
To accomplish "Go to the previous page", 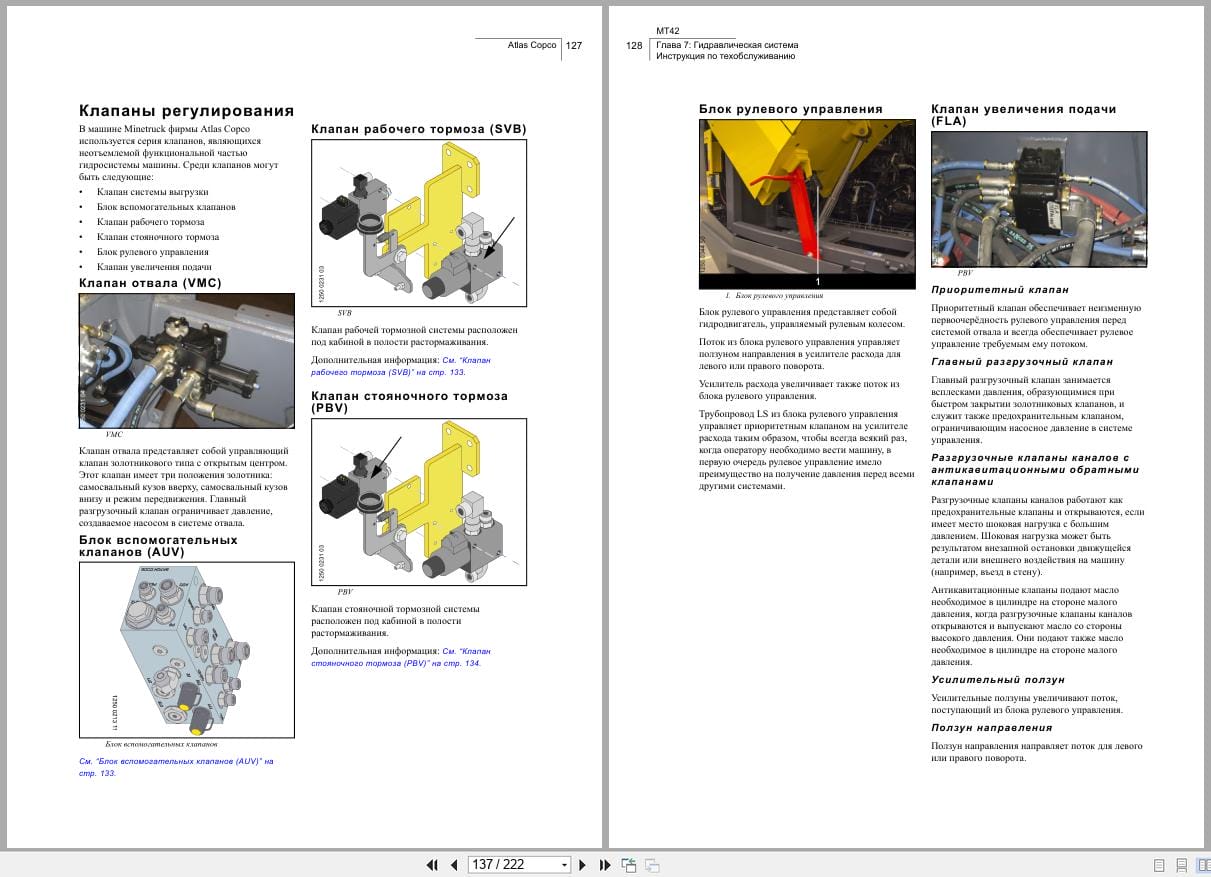I will click(453, 865).
